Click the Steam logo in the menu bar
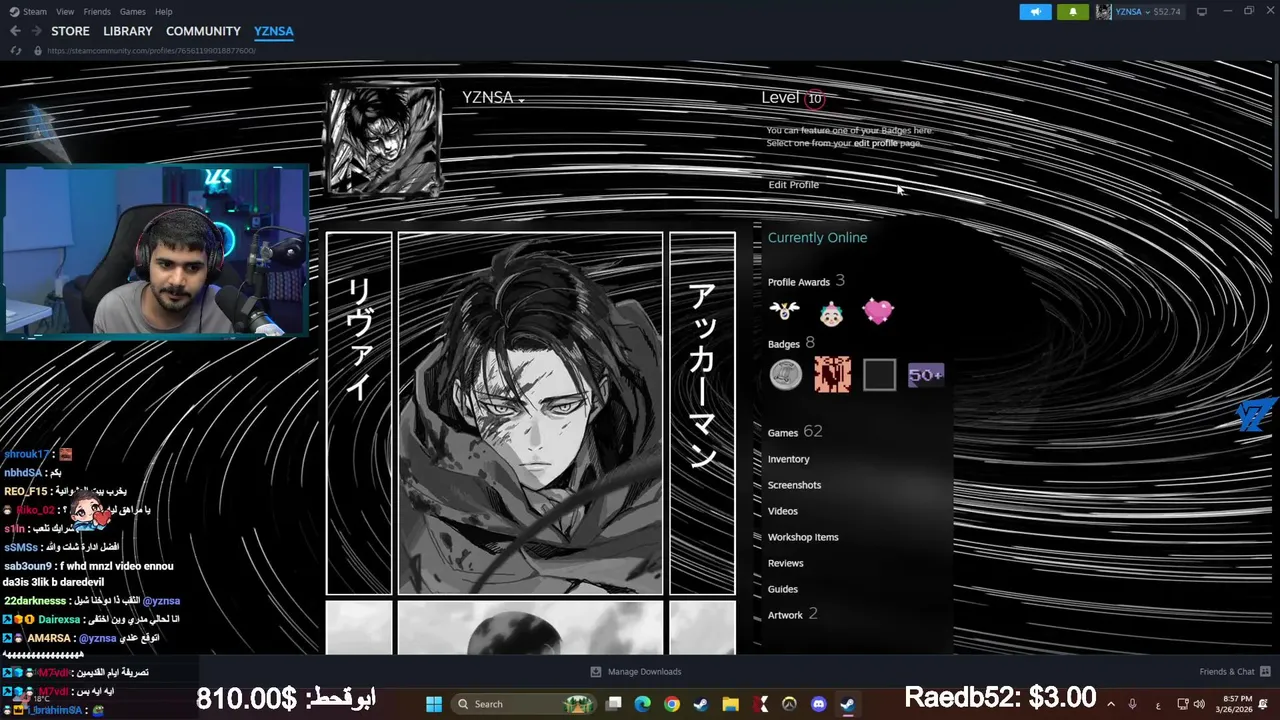Image resolution: width=1280 pixels, height=720 pixels. (x=14, y=12)
